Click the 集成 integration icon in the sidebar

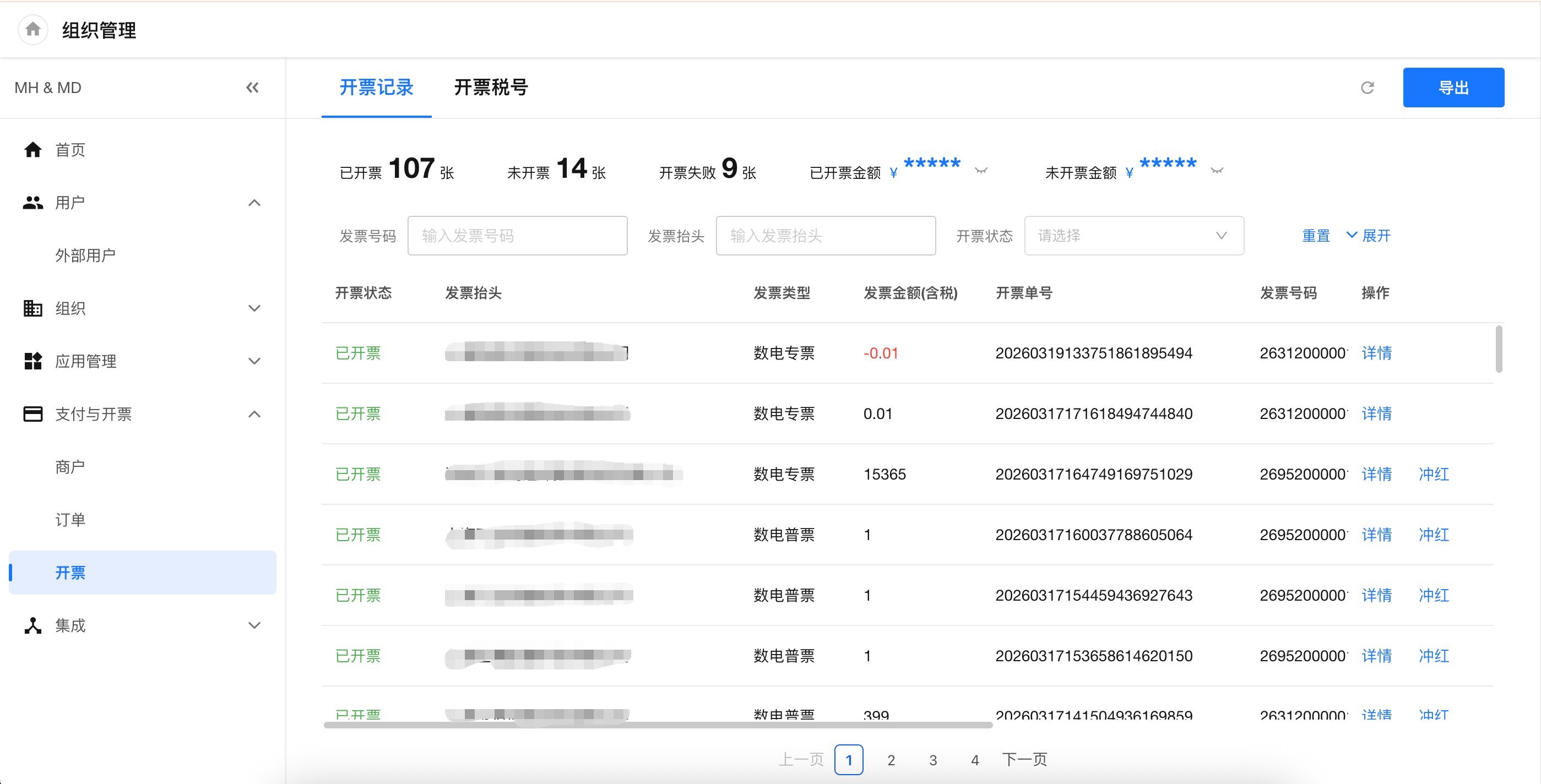tap(33, 625)
